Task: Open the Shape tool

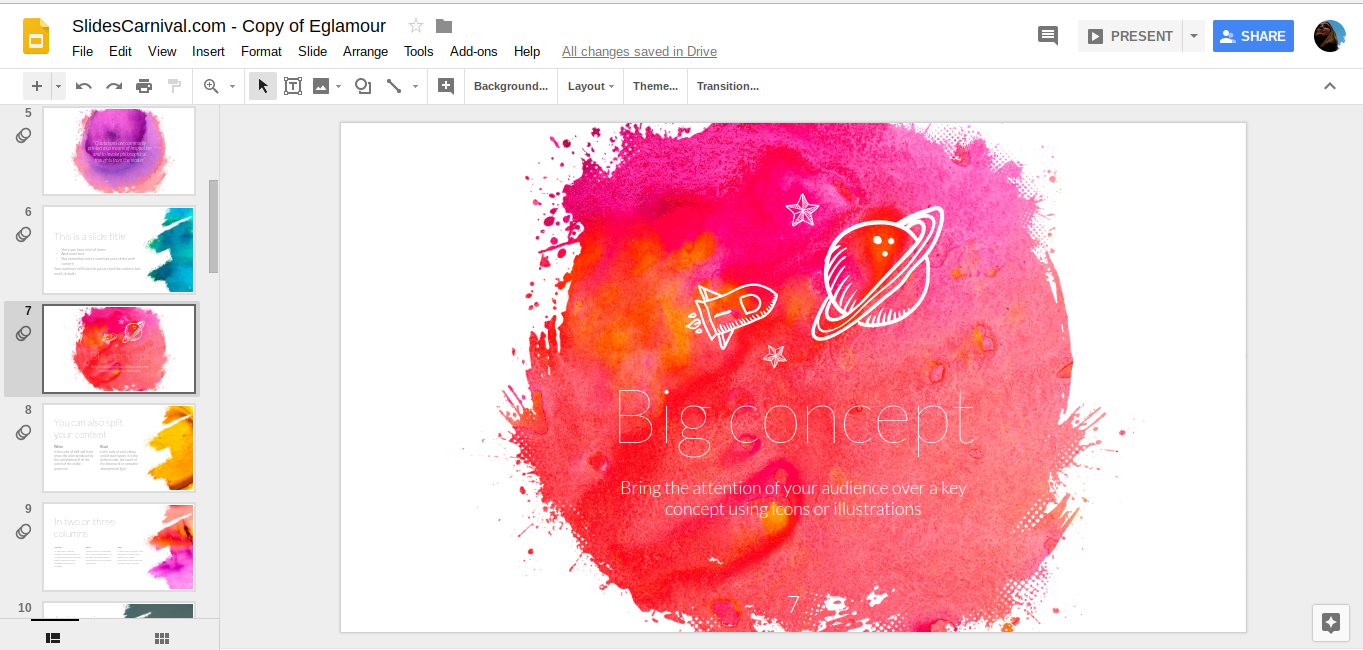Action: [x=363, y=86]
